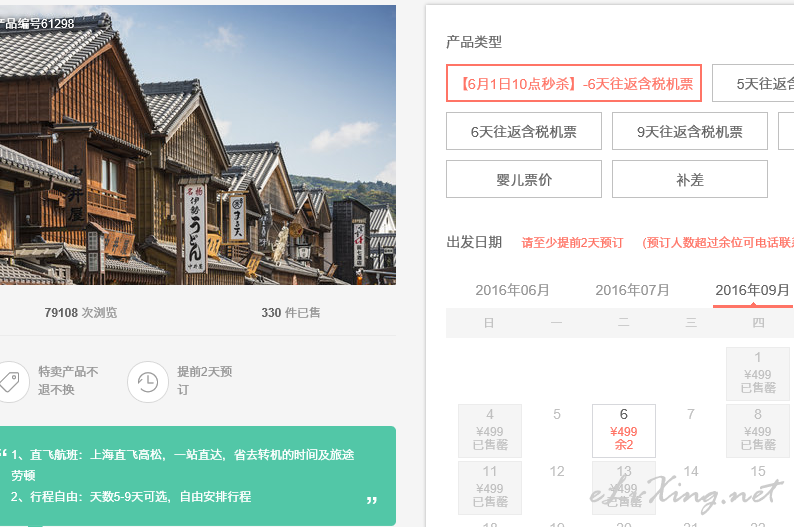Click the 预订人数超过余位可电话联系 notice
Image resolution: width=794 pixels, height=527 pixels.
718,243
